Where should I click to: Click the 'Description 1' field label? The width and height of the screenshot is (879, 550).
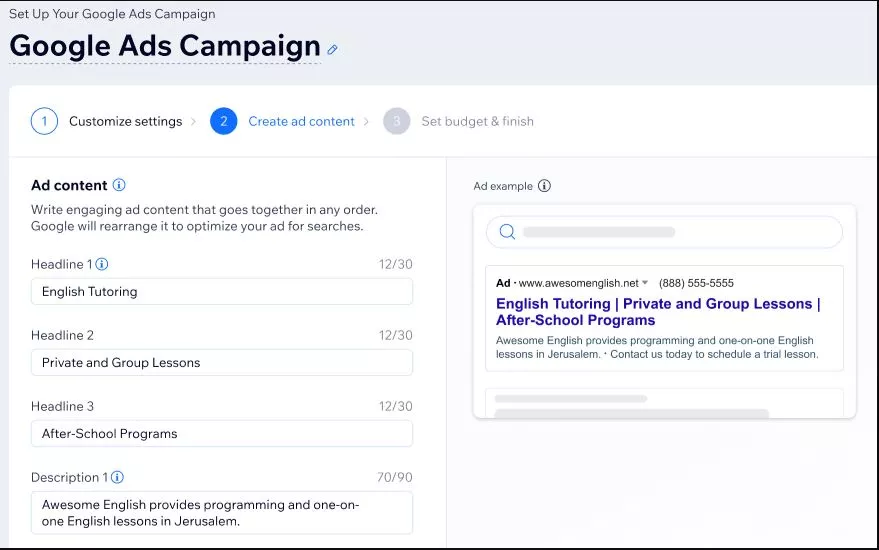[x=70, y=478]
